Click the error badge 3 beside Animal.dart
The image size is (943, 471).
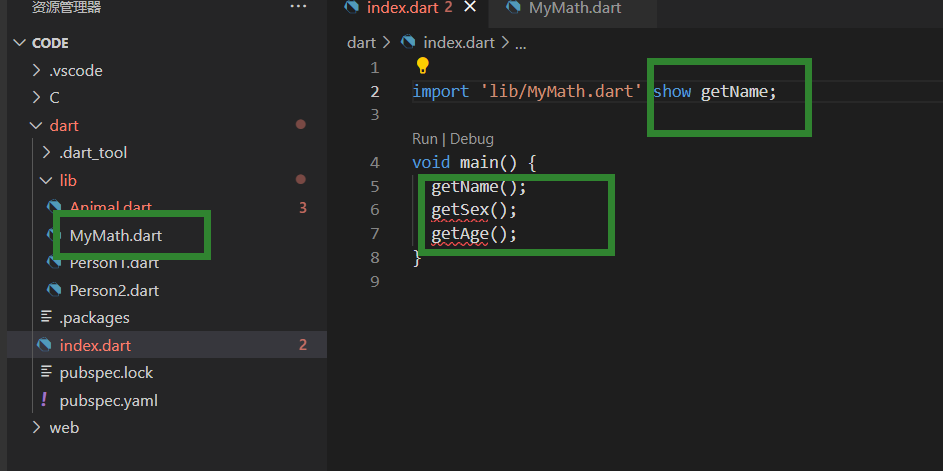click(x=303, y=208)
